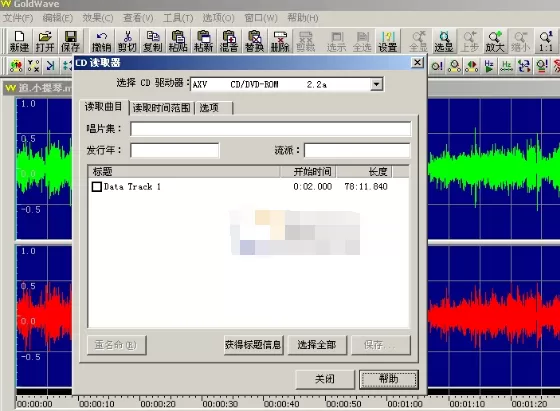This screenshot has height=411, width=560.
Task: Click the 选示 toolbar icon
Action: coord(336,41)
